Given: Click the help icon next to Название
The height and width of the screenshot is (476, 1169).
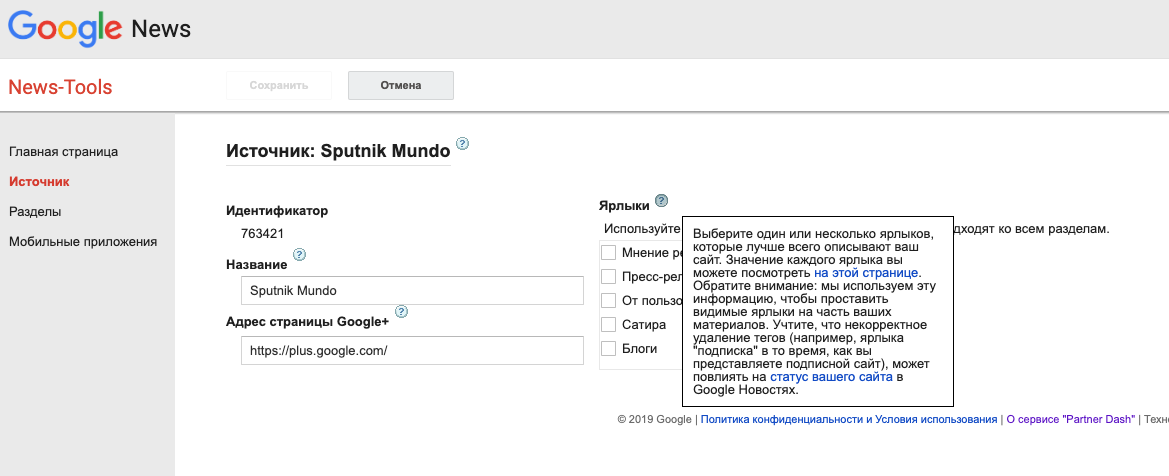Looking at the screenshot, I should click(x=299, y=255).
